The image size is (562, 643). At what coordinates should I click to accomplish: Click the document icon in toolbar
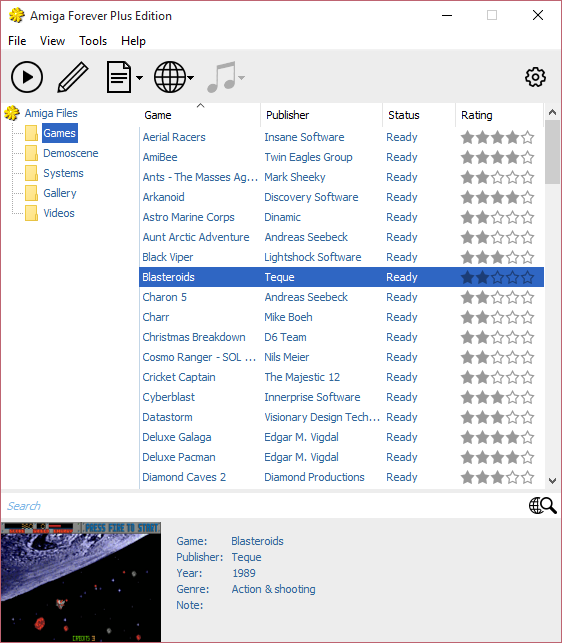click(119, 77)
